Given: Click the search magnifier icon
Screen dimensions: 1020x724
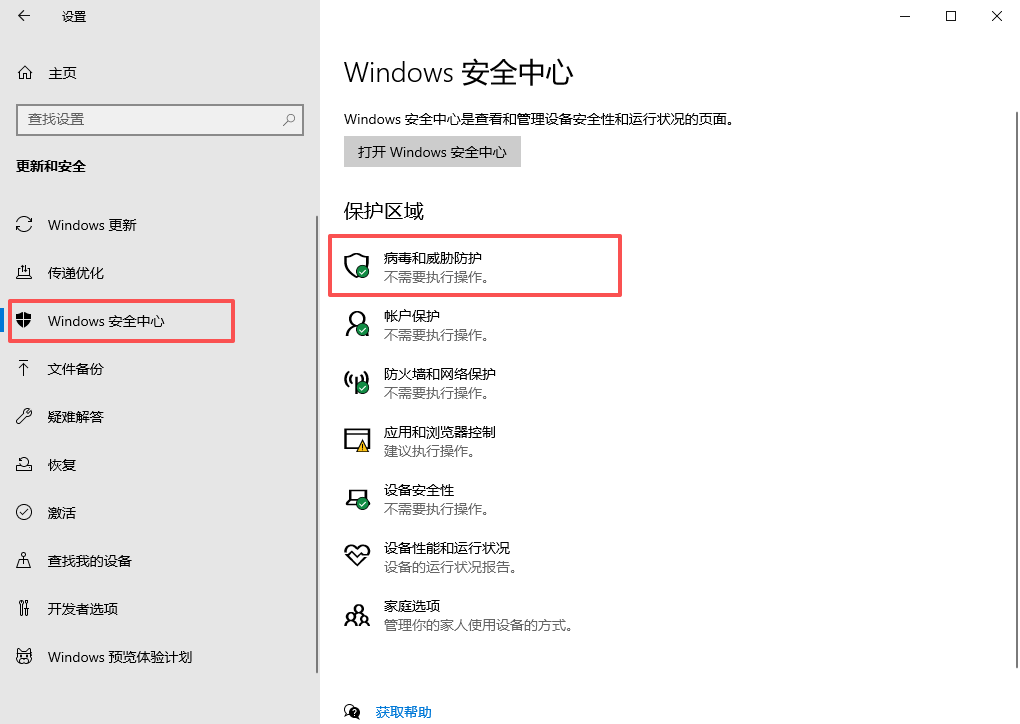Looking at the screenshot, I should coord(289,119).
